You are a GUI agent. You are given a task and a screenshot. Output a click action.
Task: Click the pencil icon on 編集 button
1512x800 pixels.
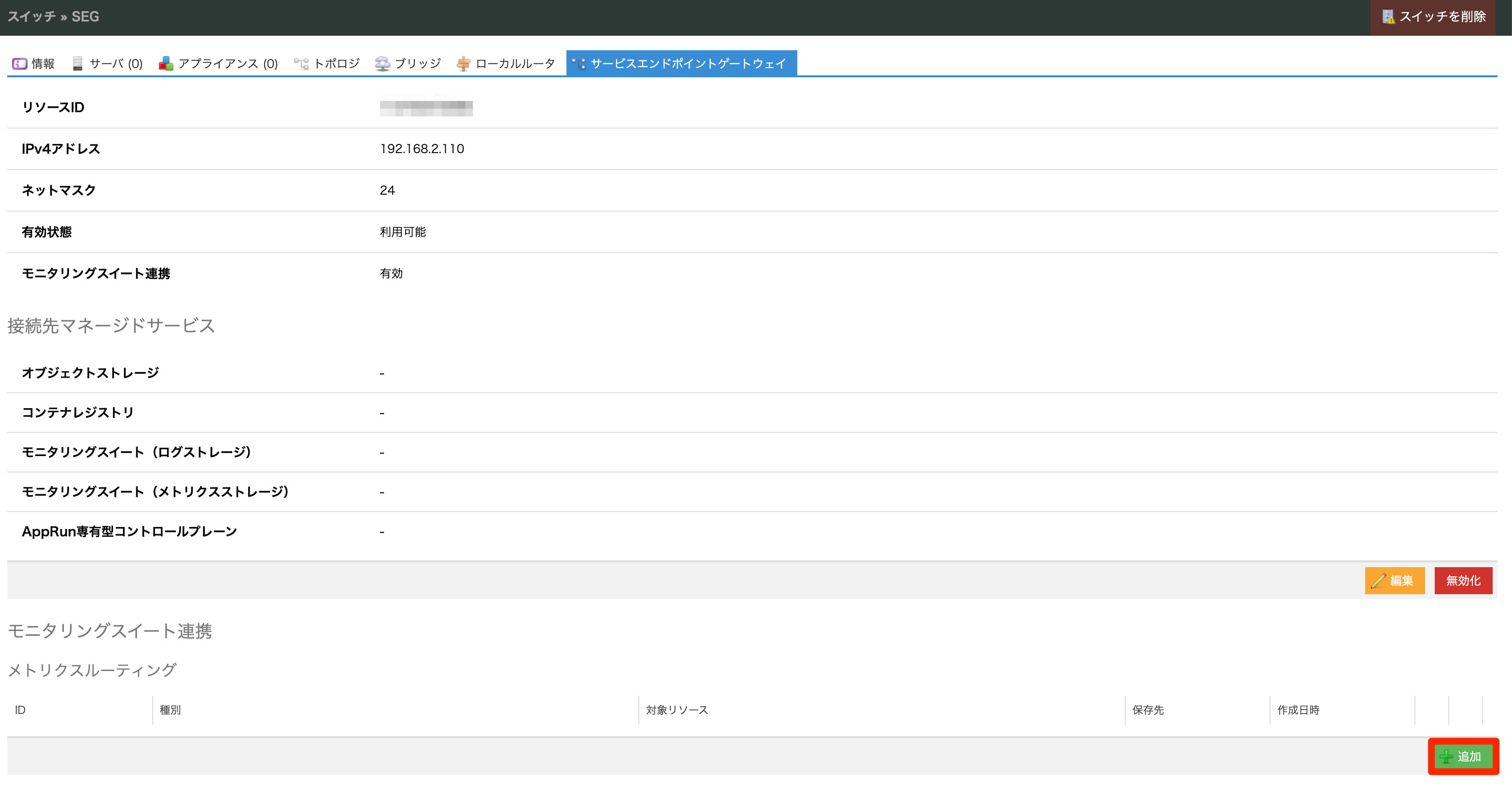pyautogui.click(x=1378, y=580)
